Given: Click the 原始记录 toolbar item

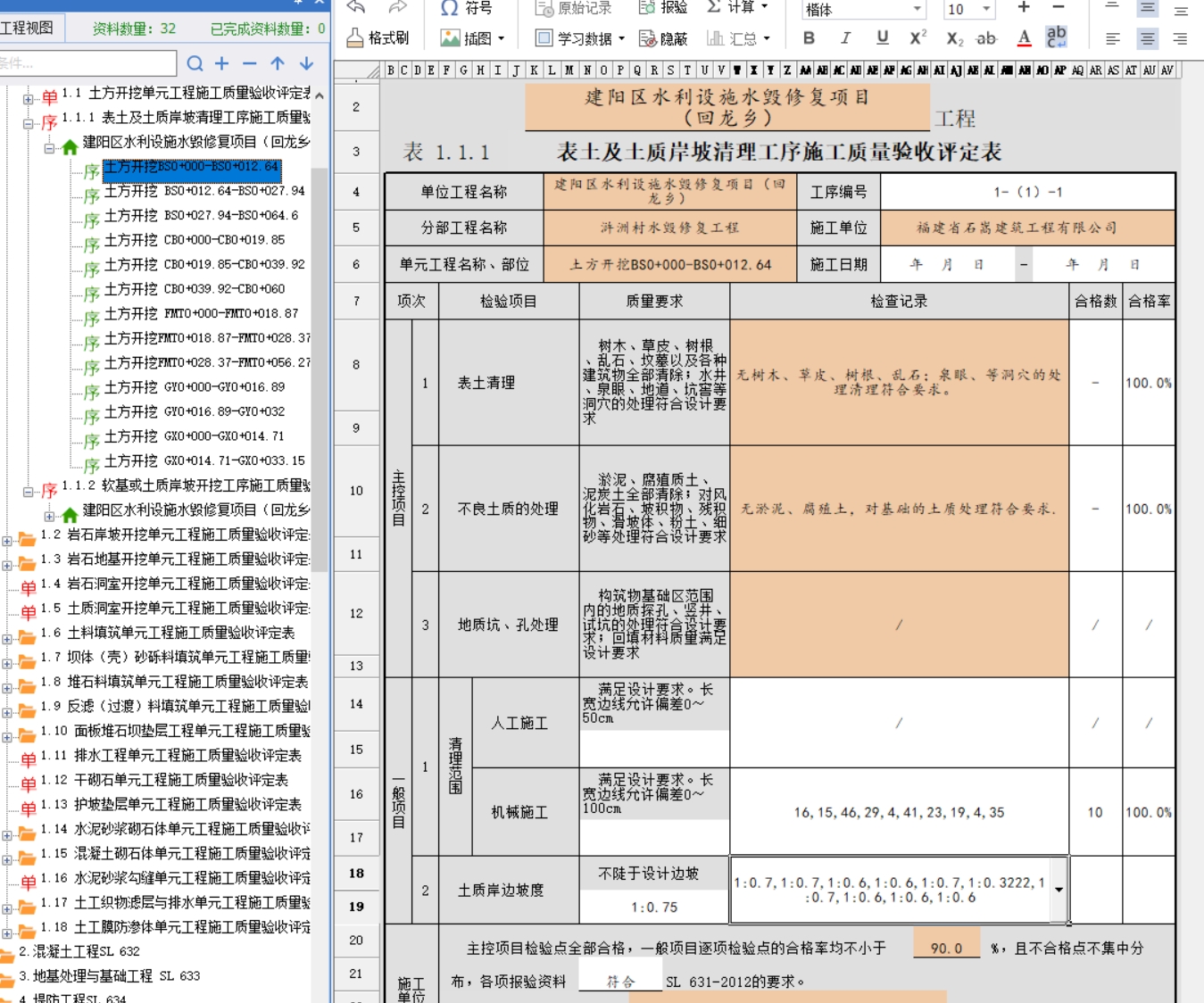Looking at the screenshot, I should pyautogui.click(x=574, y=8).
